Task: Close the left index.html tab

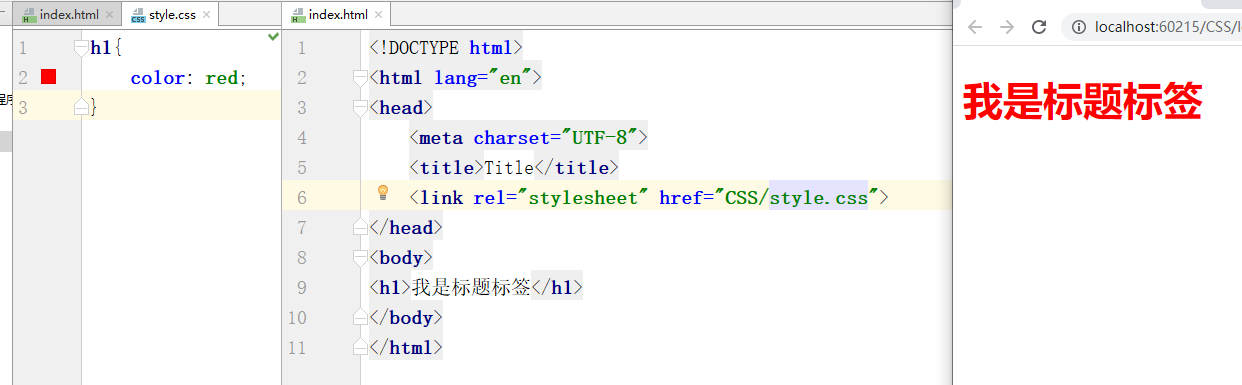Action: point(109,15)
